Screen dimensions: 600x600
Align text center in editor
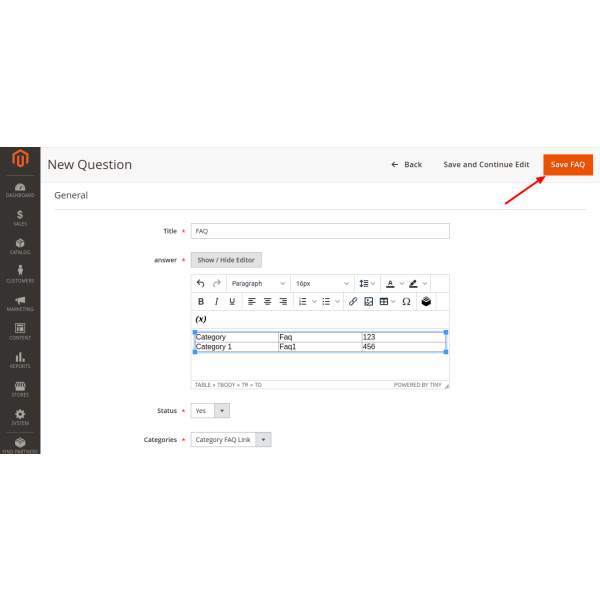click(x=267, y=302)
